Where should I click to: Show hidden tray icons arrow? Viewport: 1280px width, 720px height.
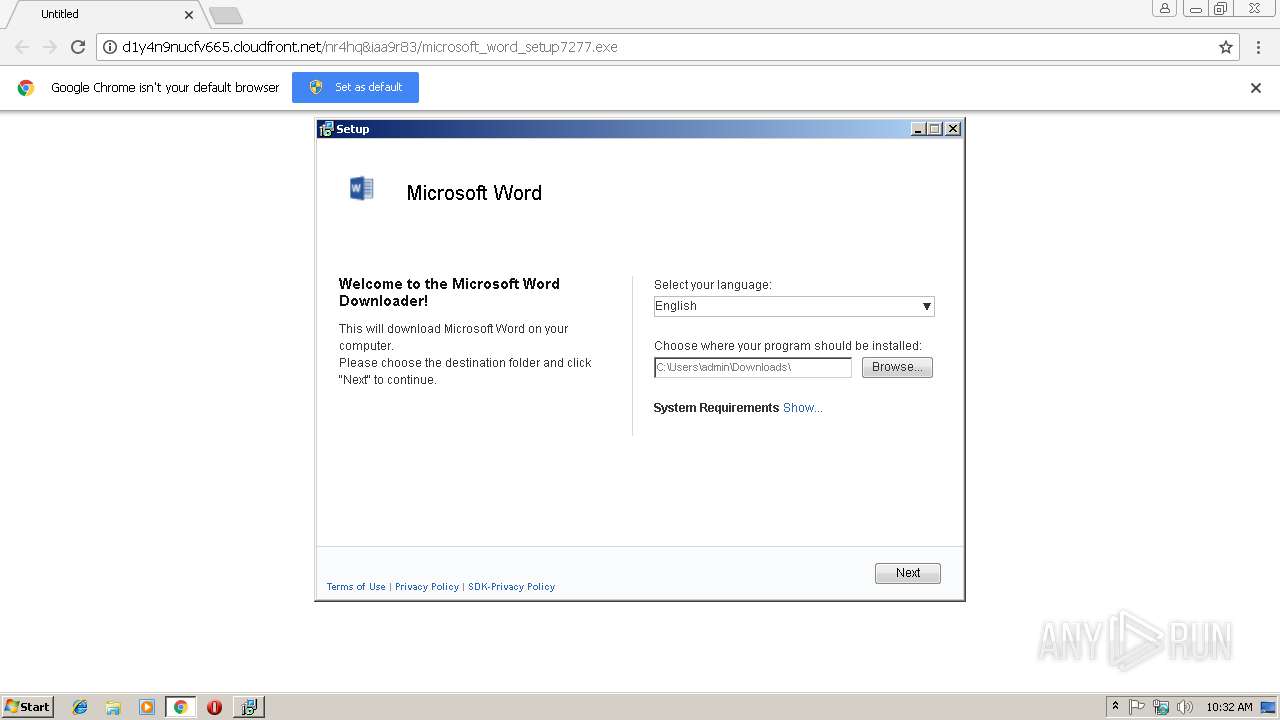(1115, 707)
